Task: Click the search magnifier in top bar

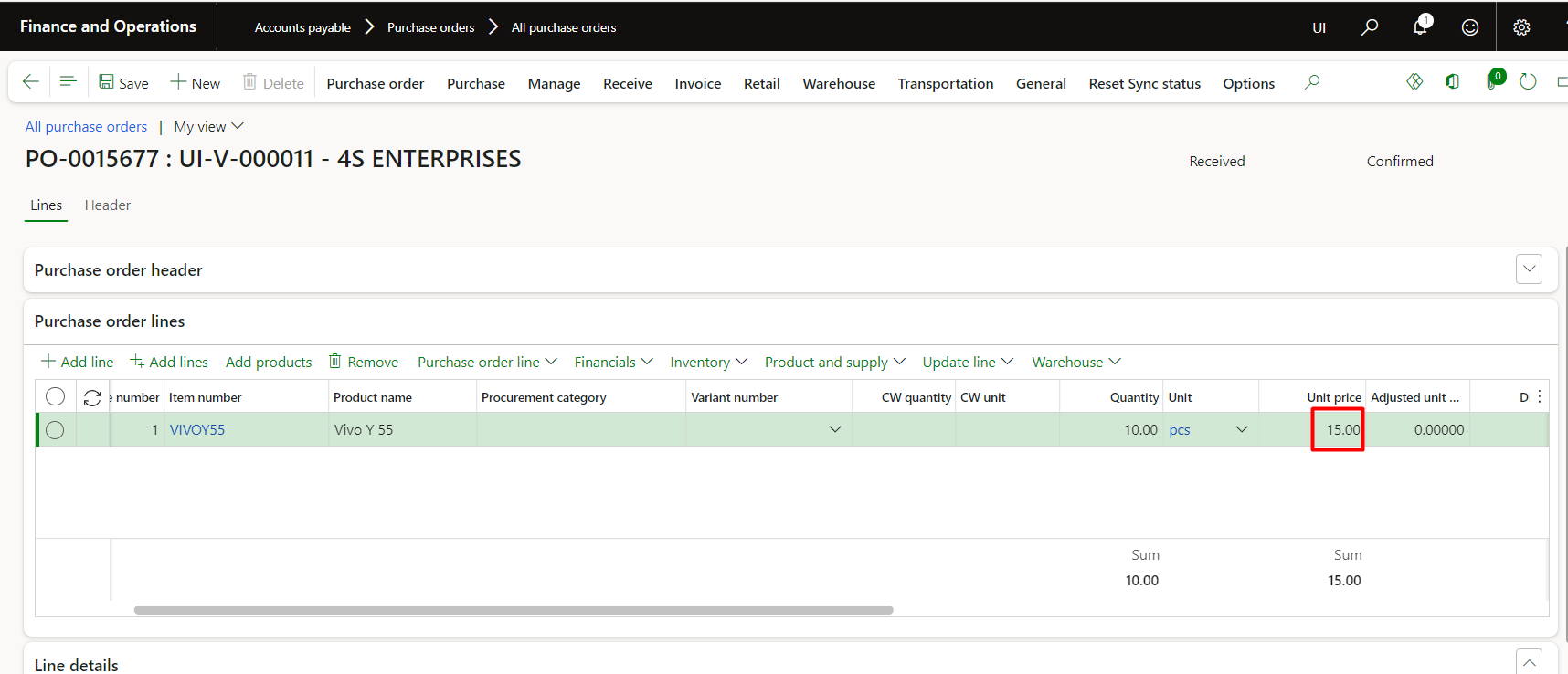Action: coord(1369,27)
